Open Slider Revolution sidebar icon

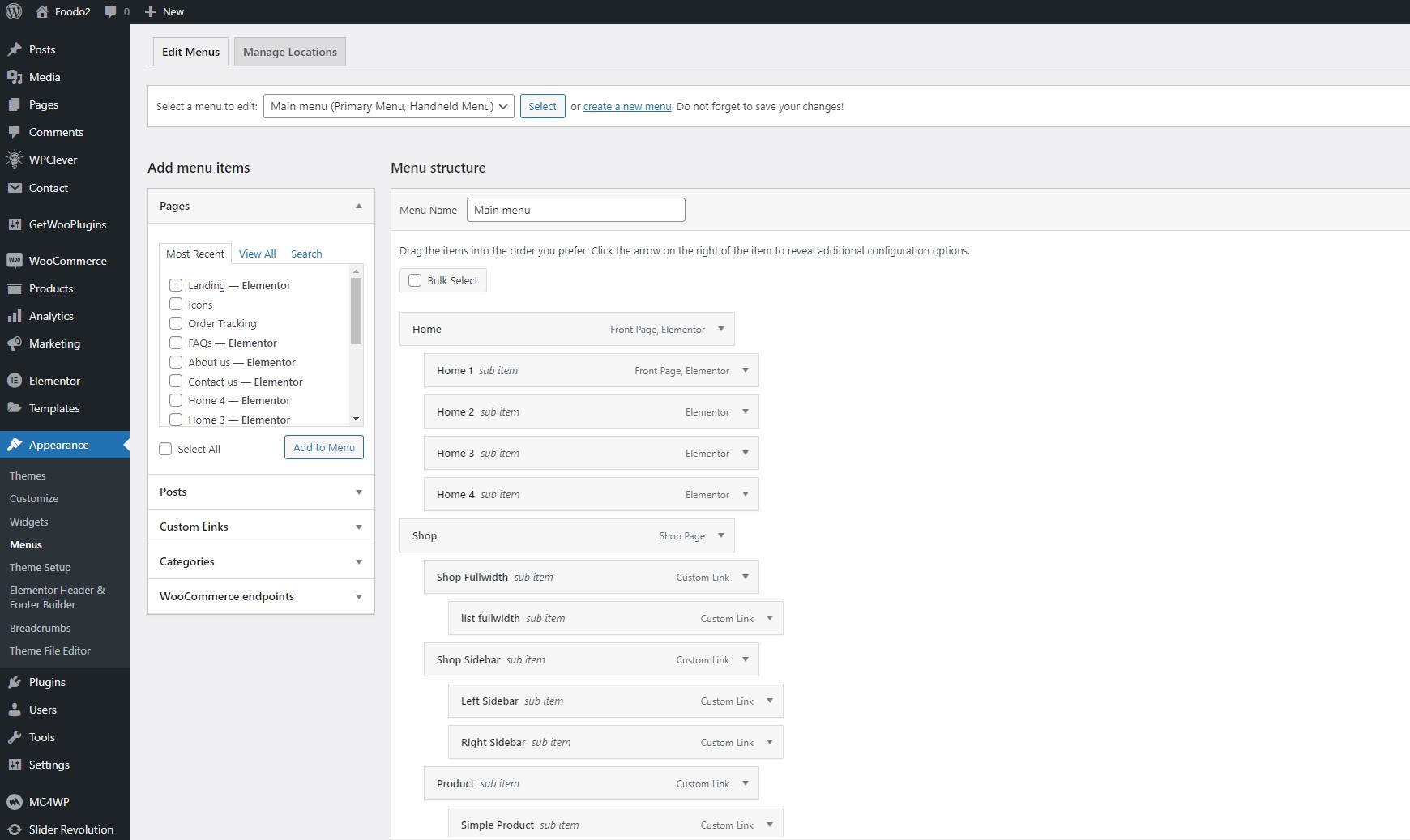pyautogui.click(x=14, y=829)
